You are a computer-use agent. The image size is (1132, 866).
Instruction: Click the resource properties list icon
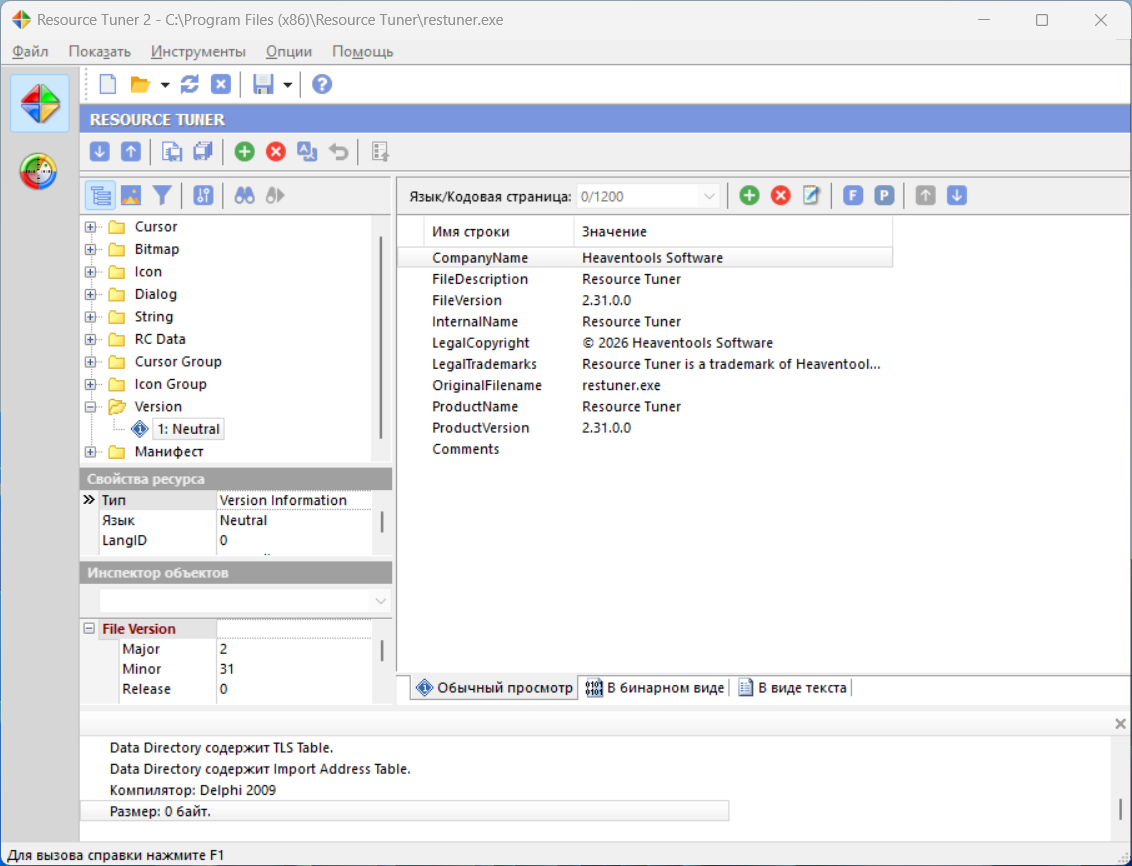(380, 152)
